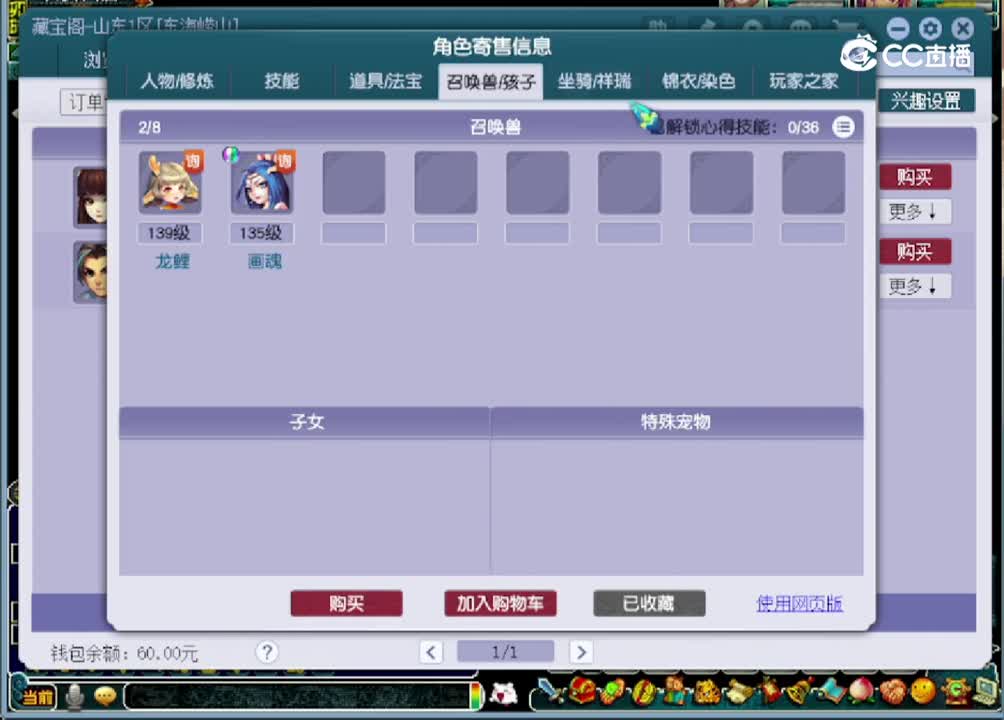Mute the microphone icon on the taskbar

coord(73,697)
